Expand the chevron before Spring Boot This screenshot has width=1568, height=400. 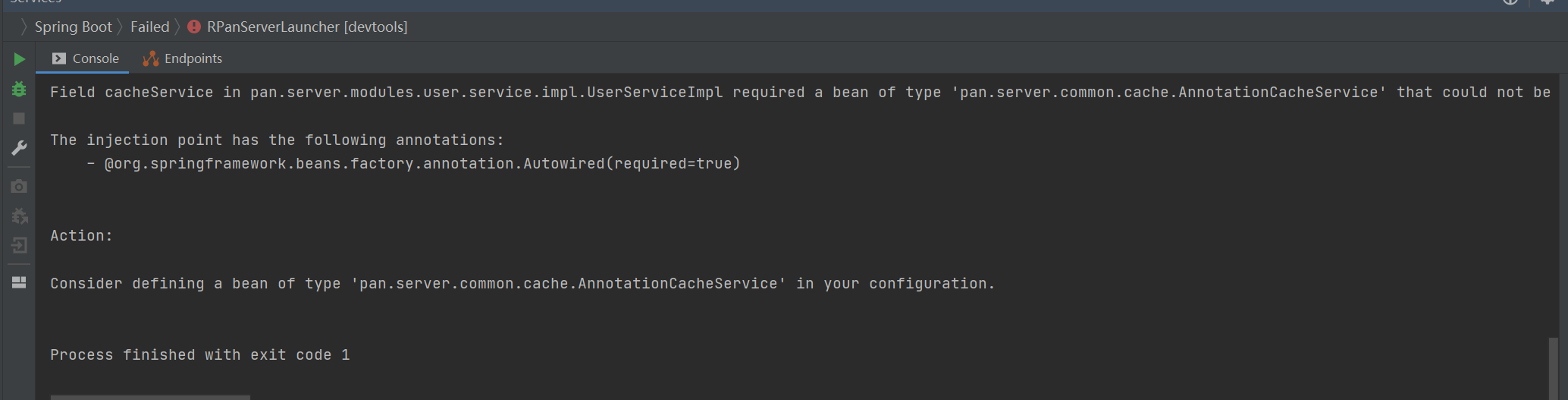24,27
